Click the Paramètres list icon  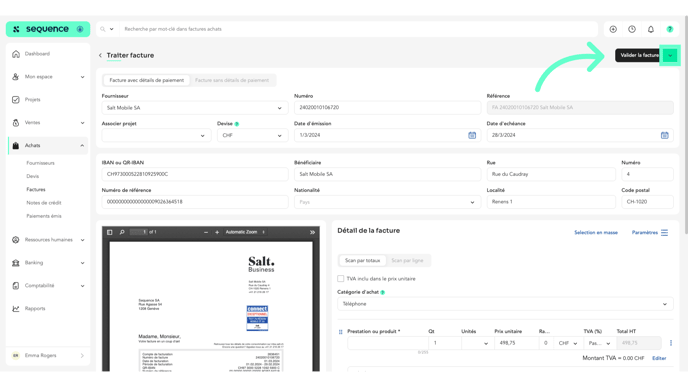(664, 233)
